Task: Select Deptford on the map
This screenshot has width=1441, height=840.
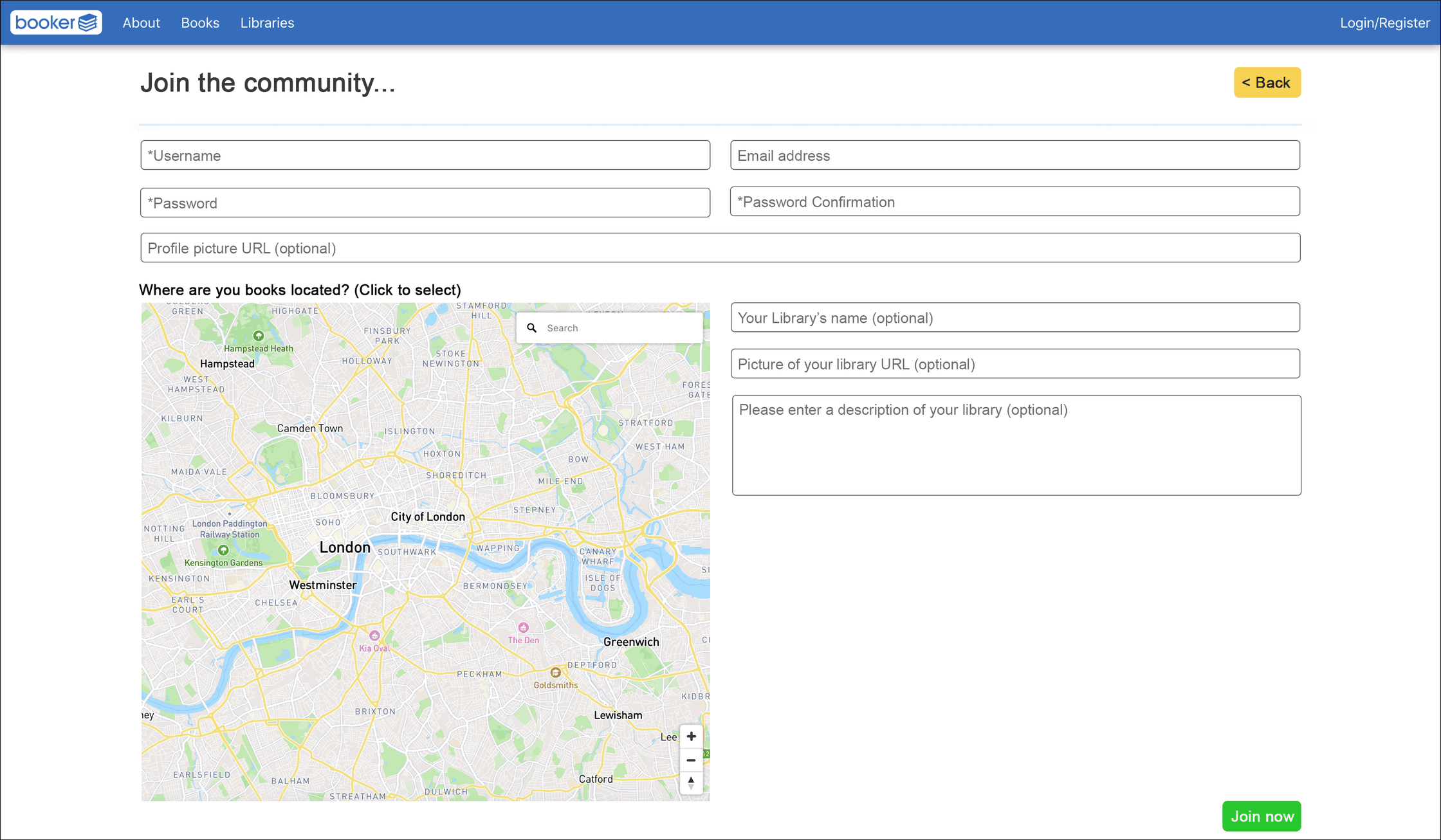Action: 592,665
